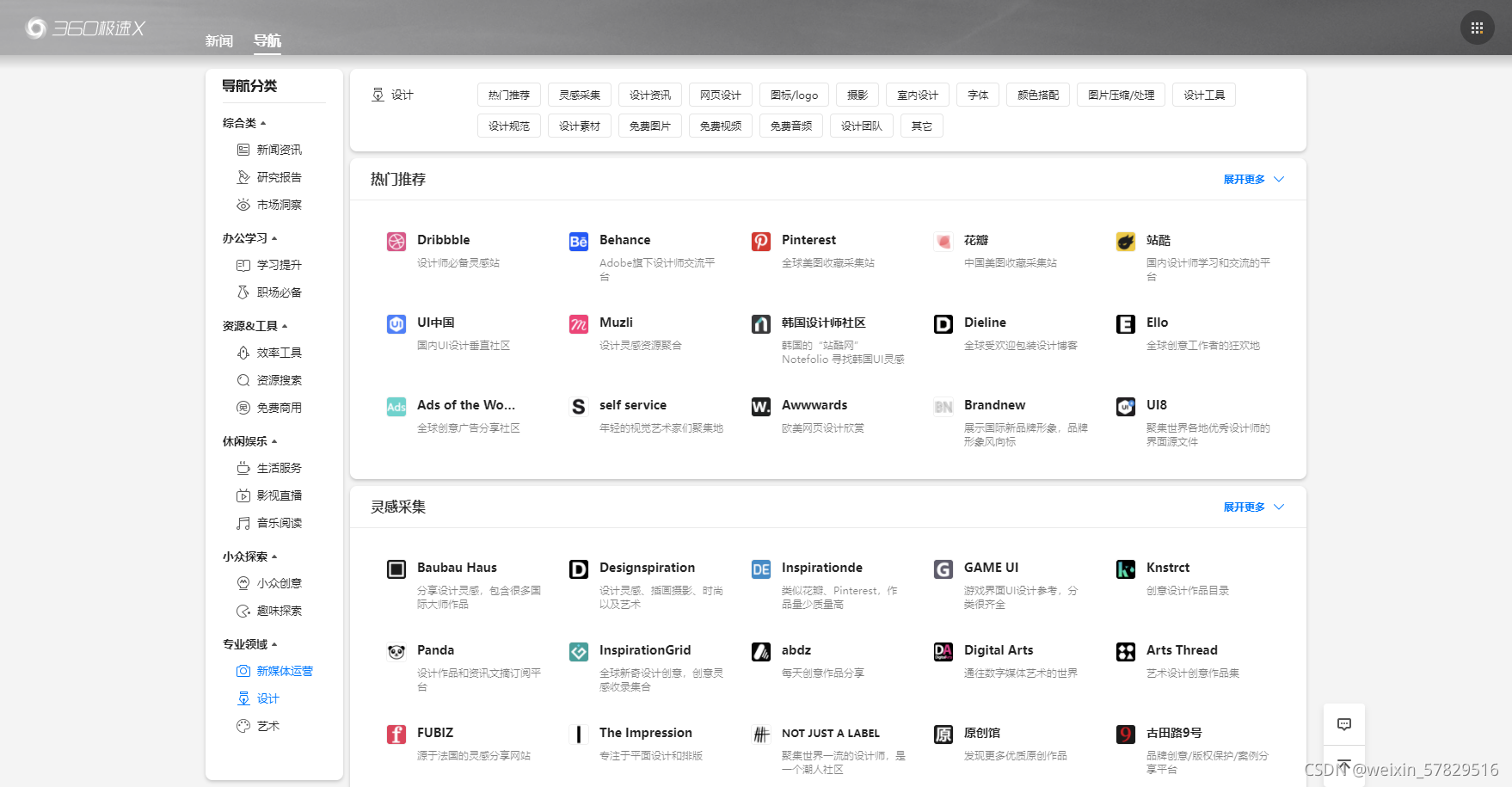Open the Dribbble site icon
The image size is (1512, 787).
point(396,242)
